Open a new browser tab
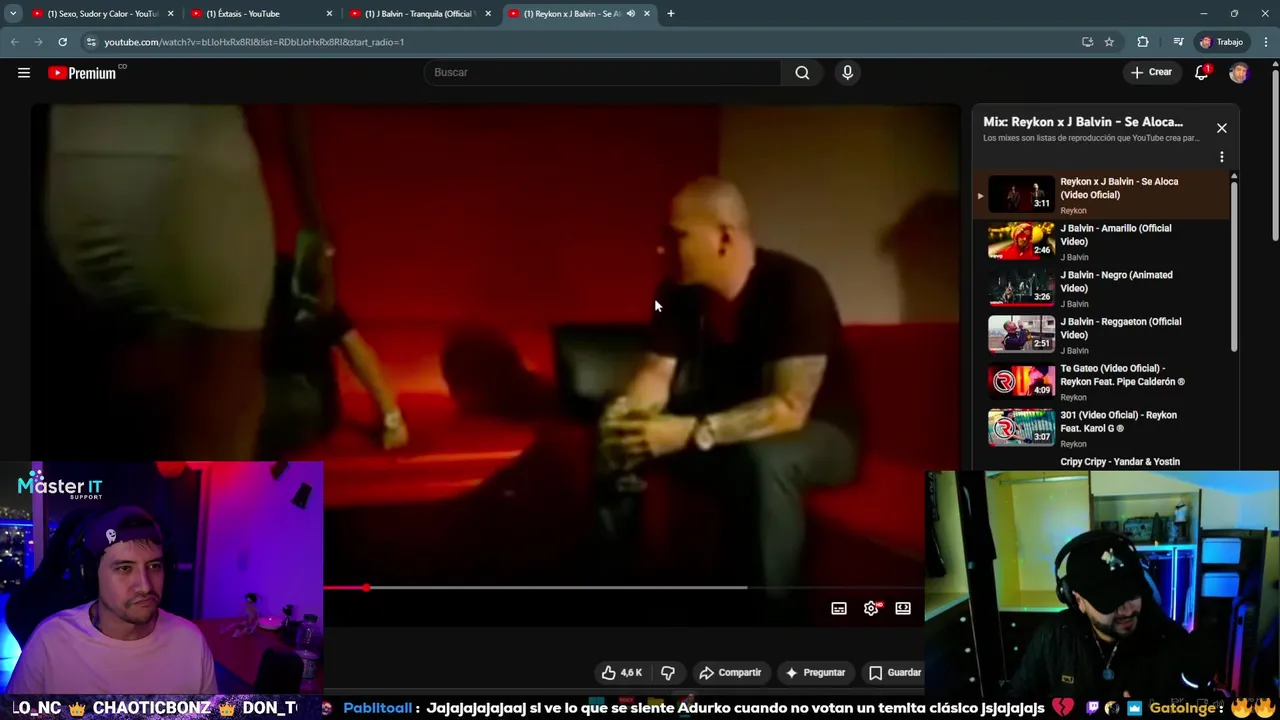 [671, 14]
